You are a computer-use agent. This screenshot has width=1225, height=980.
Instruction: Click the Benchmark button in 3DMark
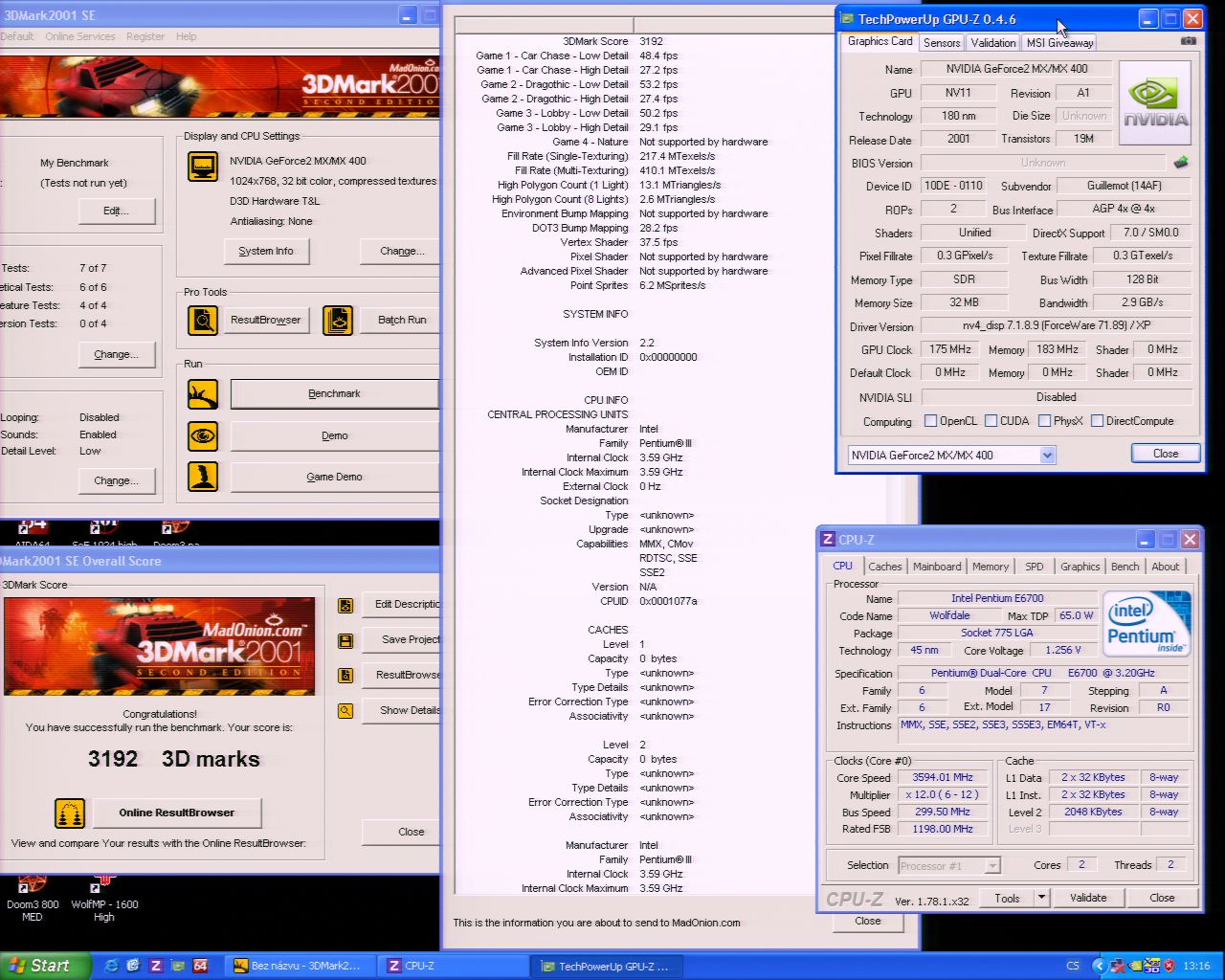click(x=334, y=393)
